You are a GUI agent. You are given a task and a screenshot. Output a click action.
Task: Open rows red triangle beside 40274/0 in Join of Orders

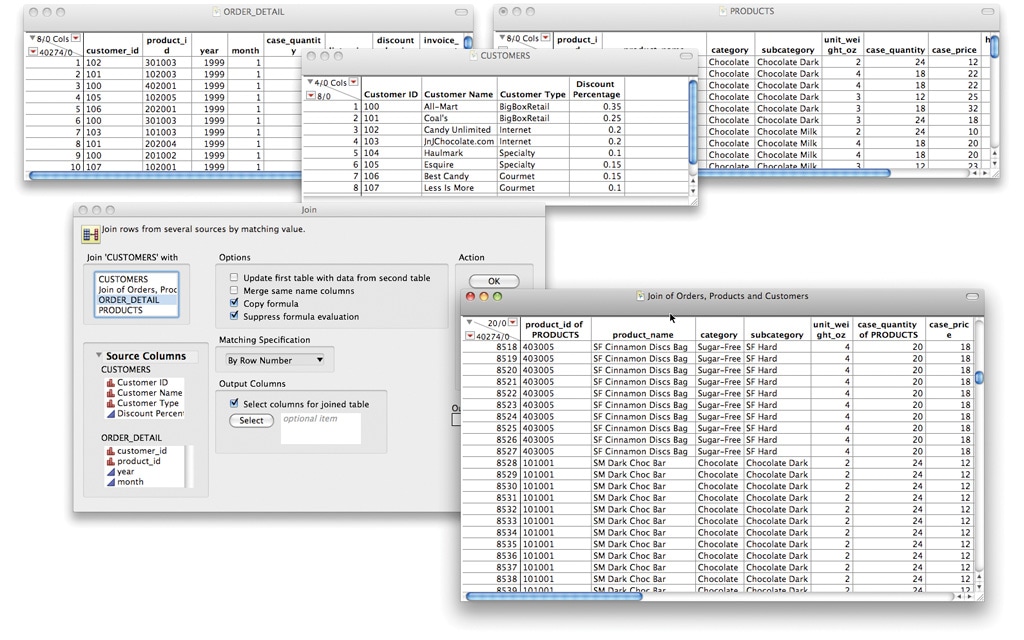pyautogui.click(x=470, y=336)
